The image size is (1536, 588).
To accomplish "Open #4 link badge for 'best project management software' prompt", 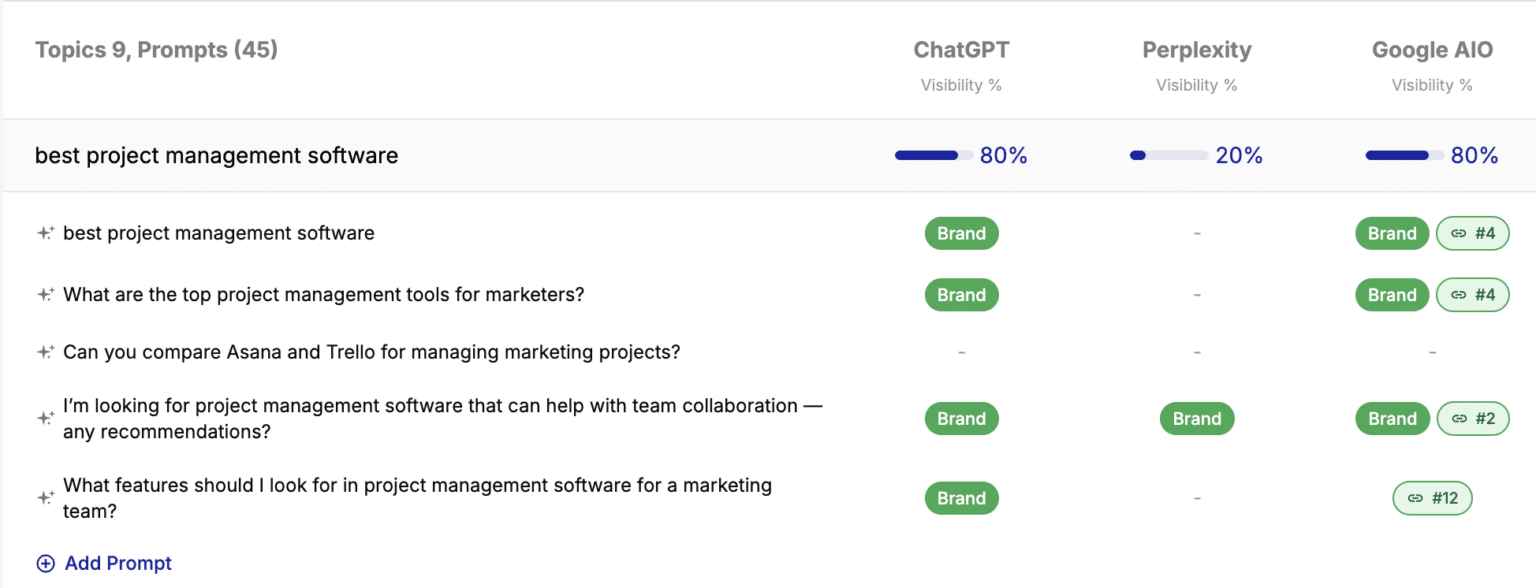I will pos(1472,233).
